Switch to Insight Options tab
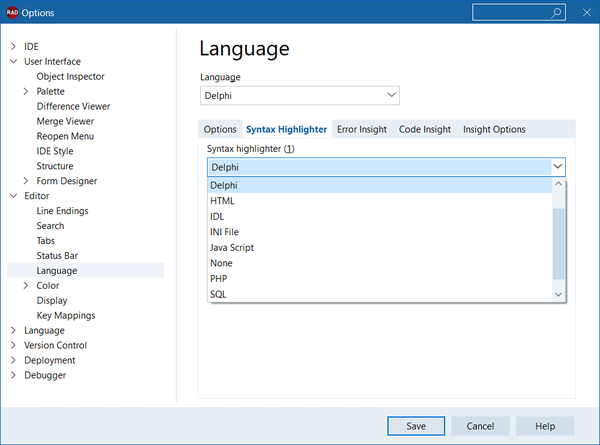600x445 pixels. 494,129
